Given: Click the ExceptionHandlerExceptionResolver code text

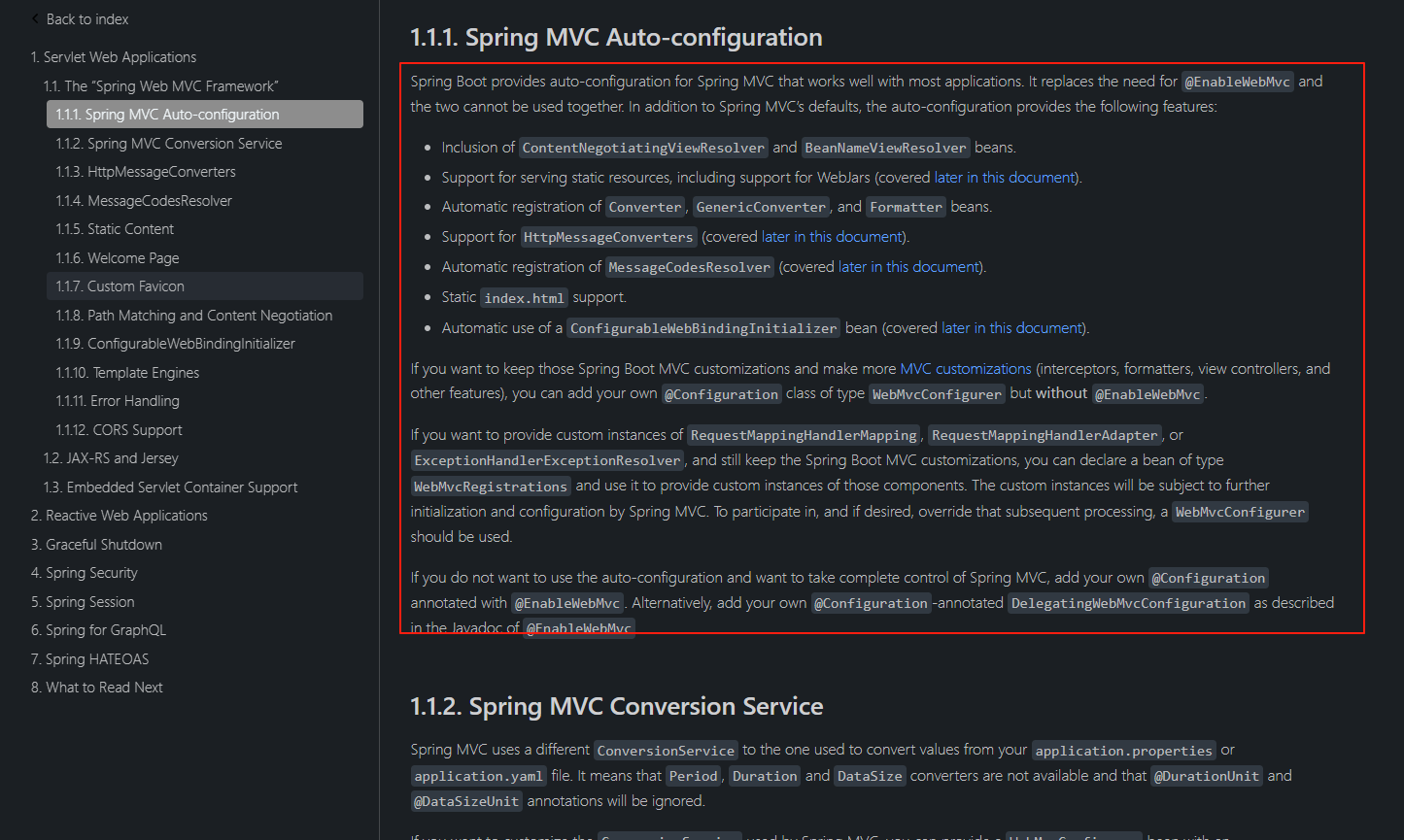Looking at the screenshot, I should [x=548, y=461].
